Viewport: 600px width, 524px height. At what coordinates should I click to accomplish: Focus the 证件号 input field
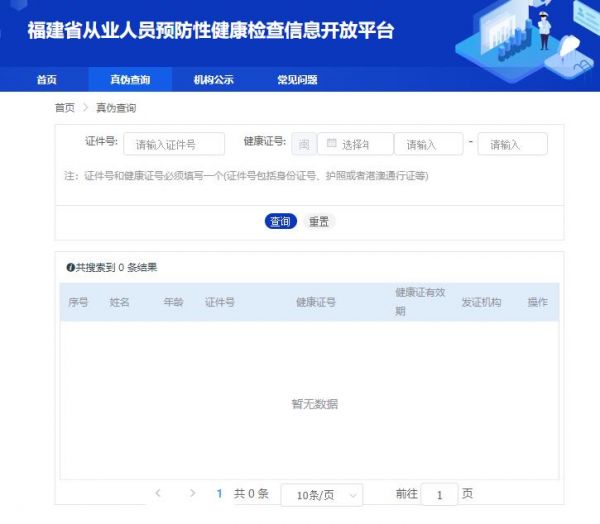174,144
